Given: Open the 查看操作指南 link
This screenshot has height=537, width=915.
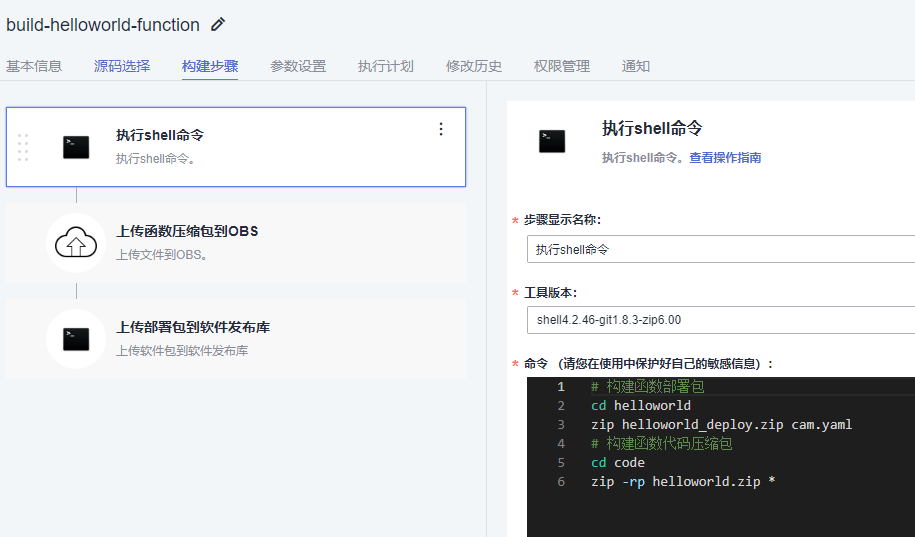Looking at the screenshot, I should click(x=725, y=158).
